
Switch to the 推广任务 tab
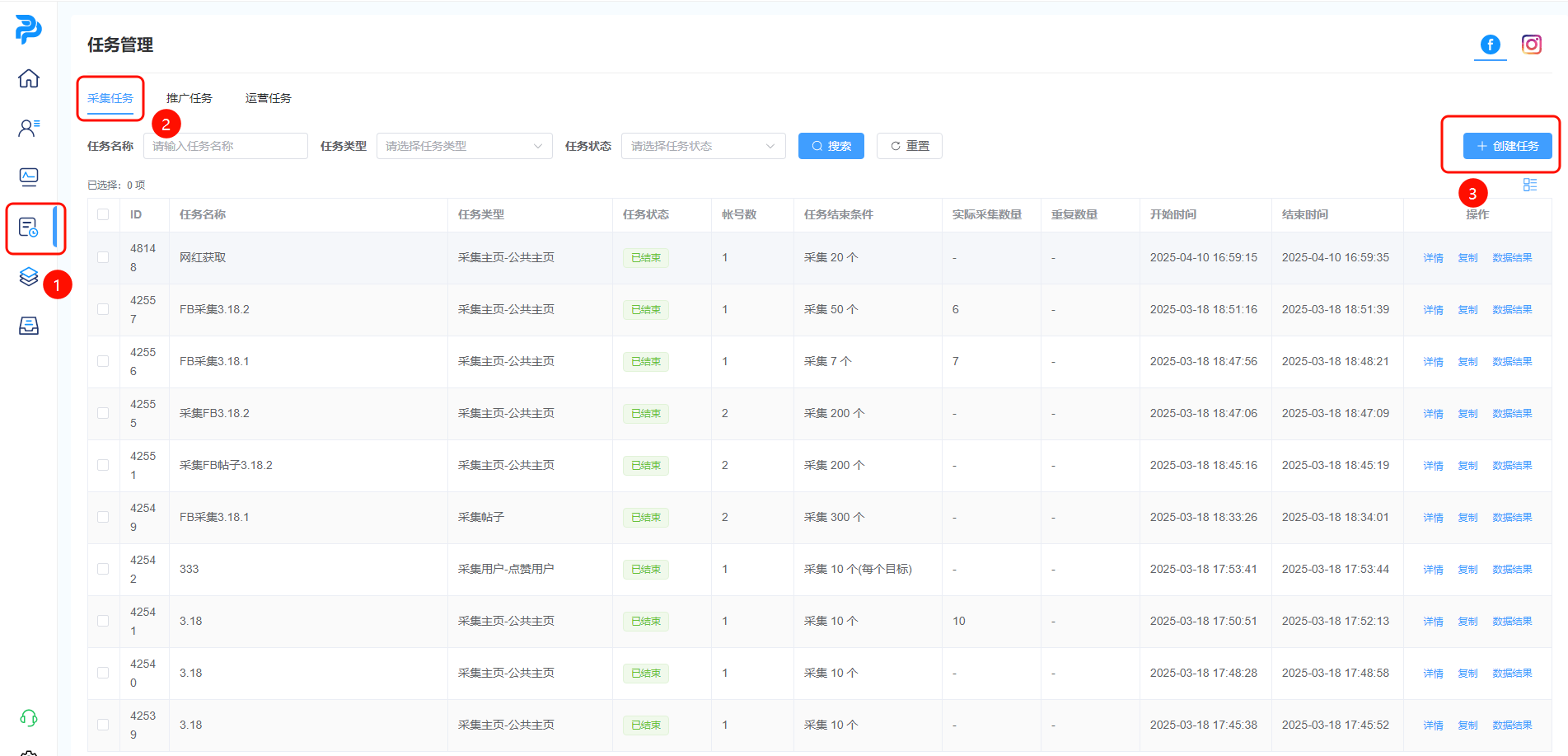189,98
